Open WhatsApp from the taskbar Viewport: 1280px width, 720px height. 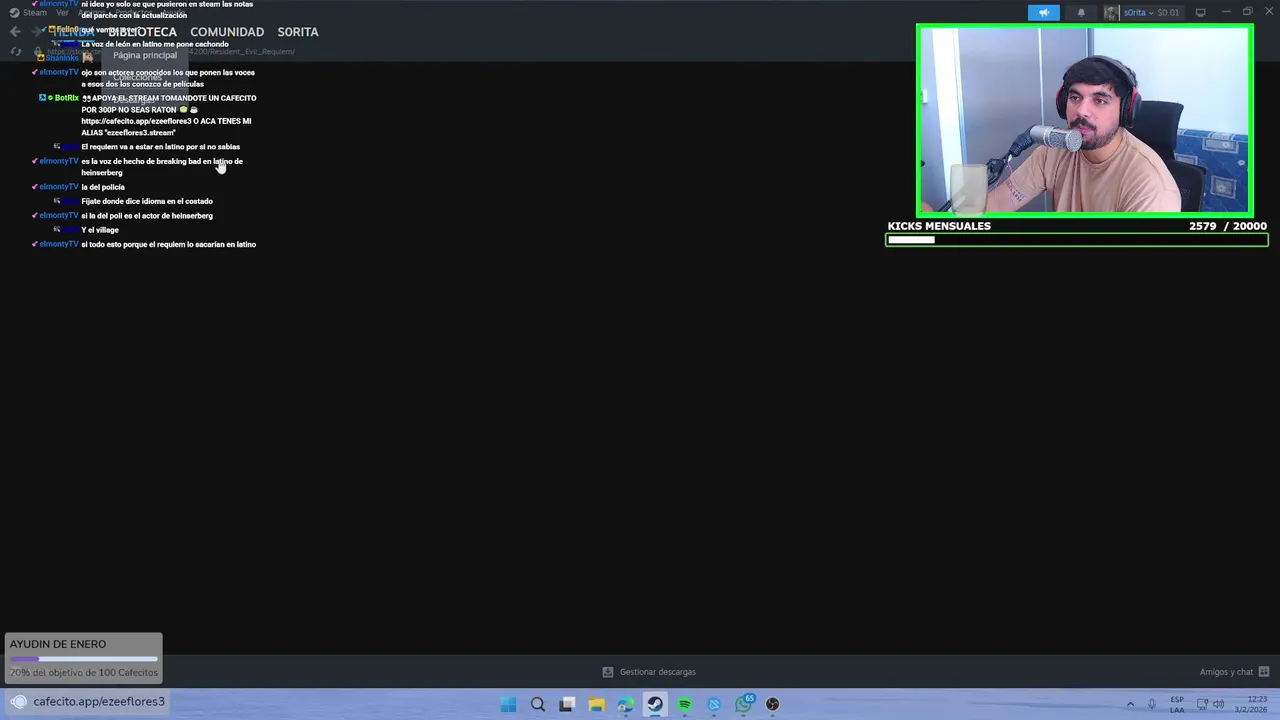pyautogui.click(x=743, y=704)
